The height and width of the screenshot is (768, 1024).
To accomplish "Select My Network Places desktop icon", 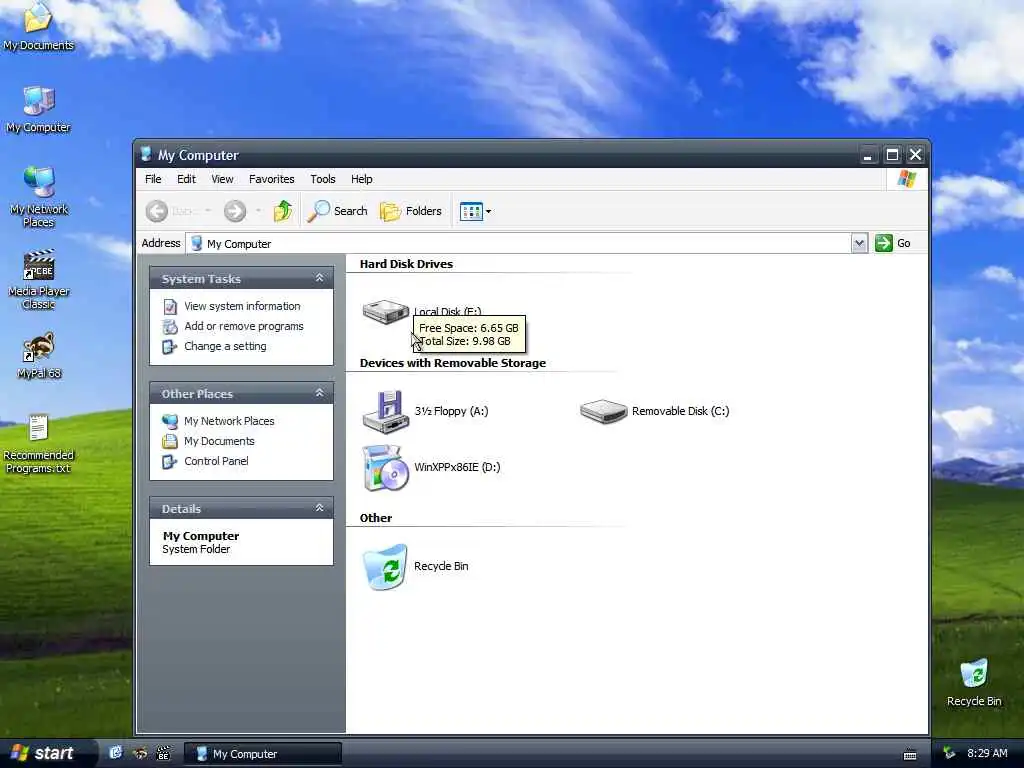I will point(39,197).
